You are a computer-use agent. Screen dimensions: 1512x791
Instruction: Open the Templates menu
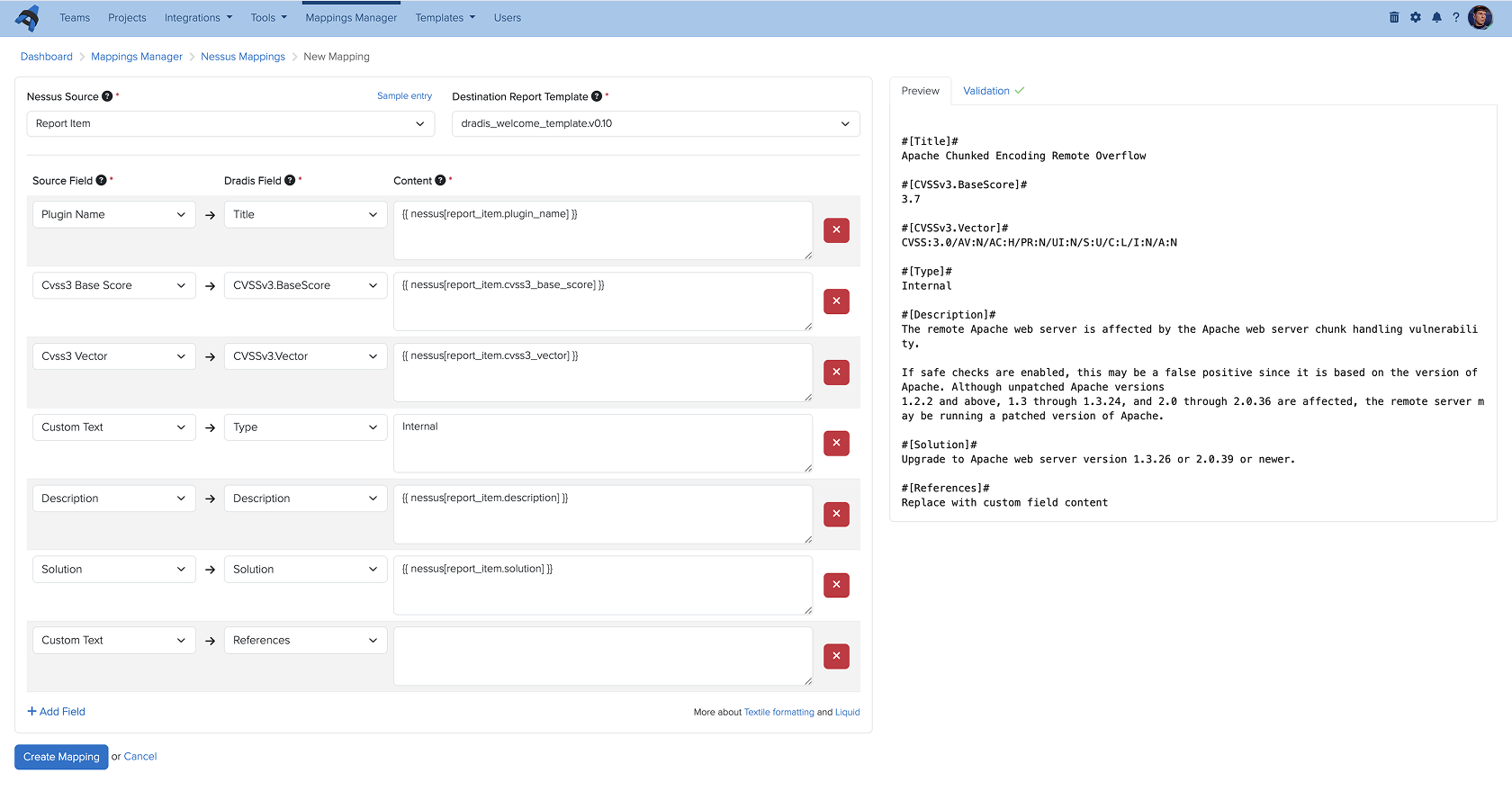tap(445, 18)
